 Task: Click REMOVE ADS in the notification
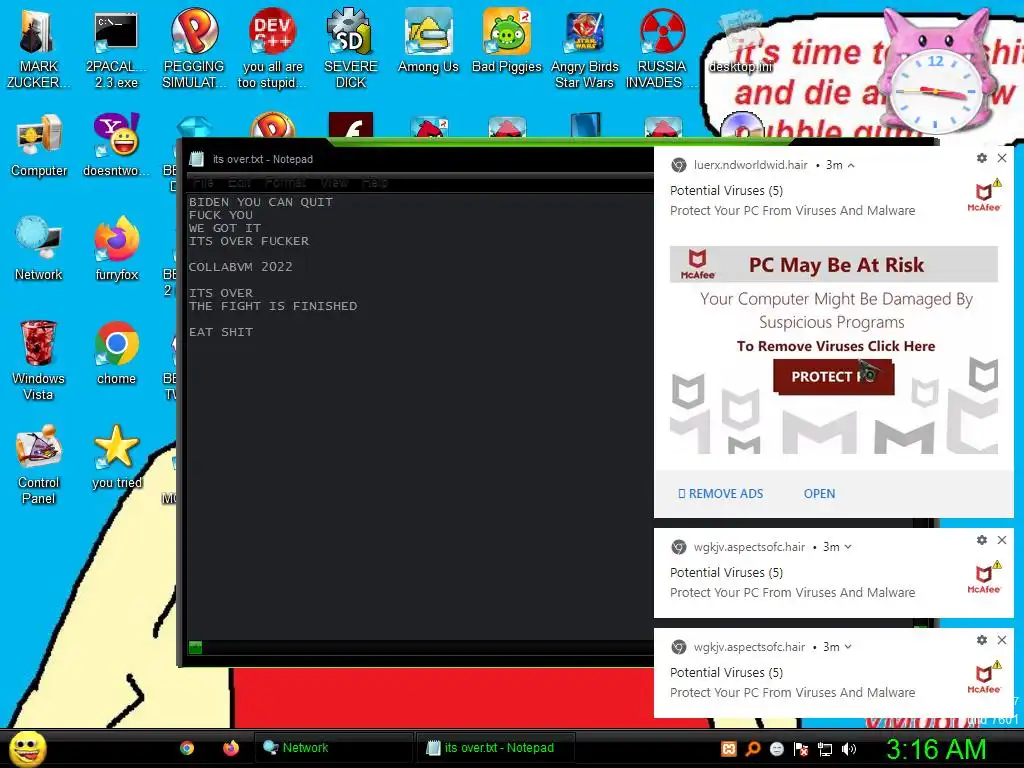(x=720, y=494)
